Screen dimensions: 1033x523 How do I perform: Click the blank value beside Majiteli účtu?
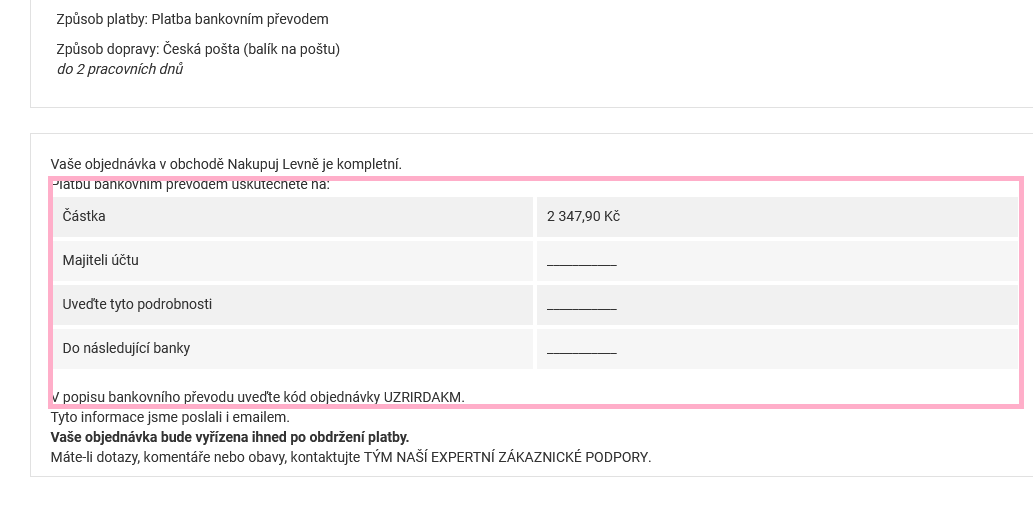pos(582,262)
